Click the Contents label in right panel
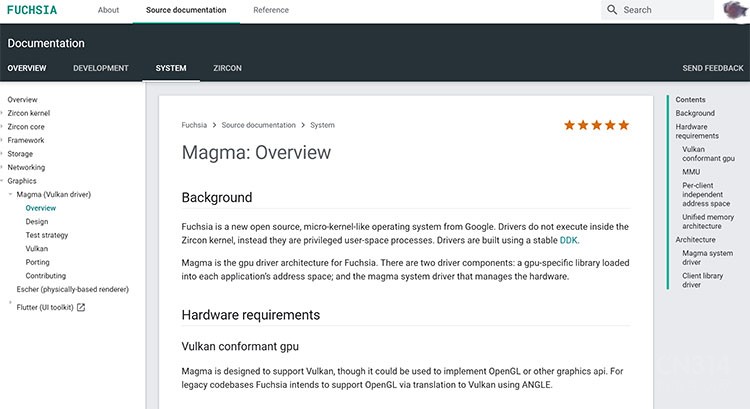Screen dimensions: 750x409 pyautogui.click(x=690, y=99)
